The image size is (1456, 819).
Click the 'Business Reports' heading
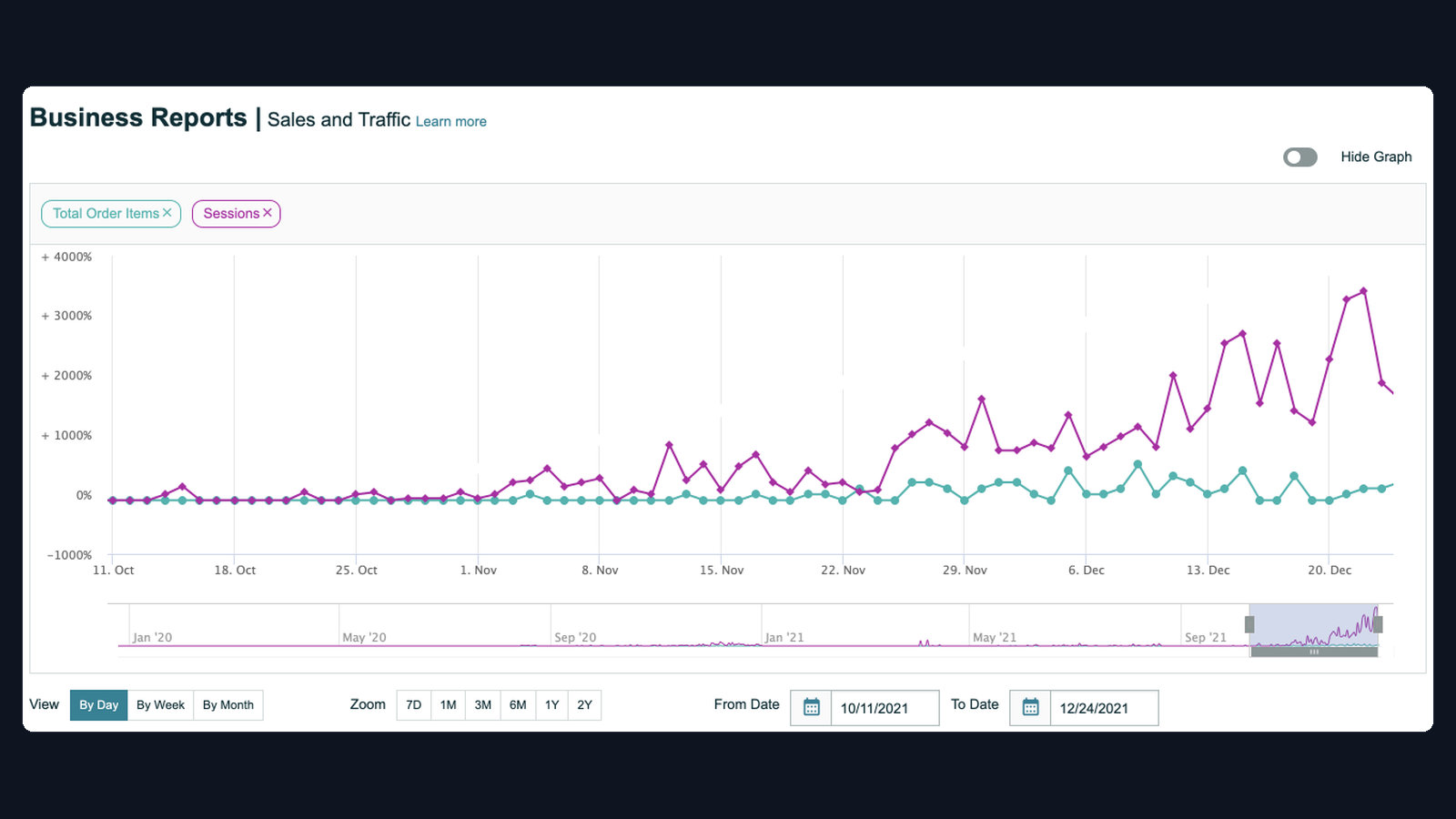tap(138, 117)
